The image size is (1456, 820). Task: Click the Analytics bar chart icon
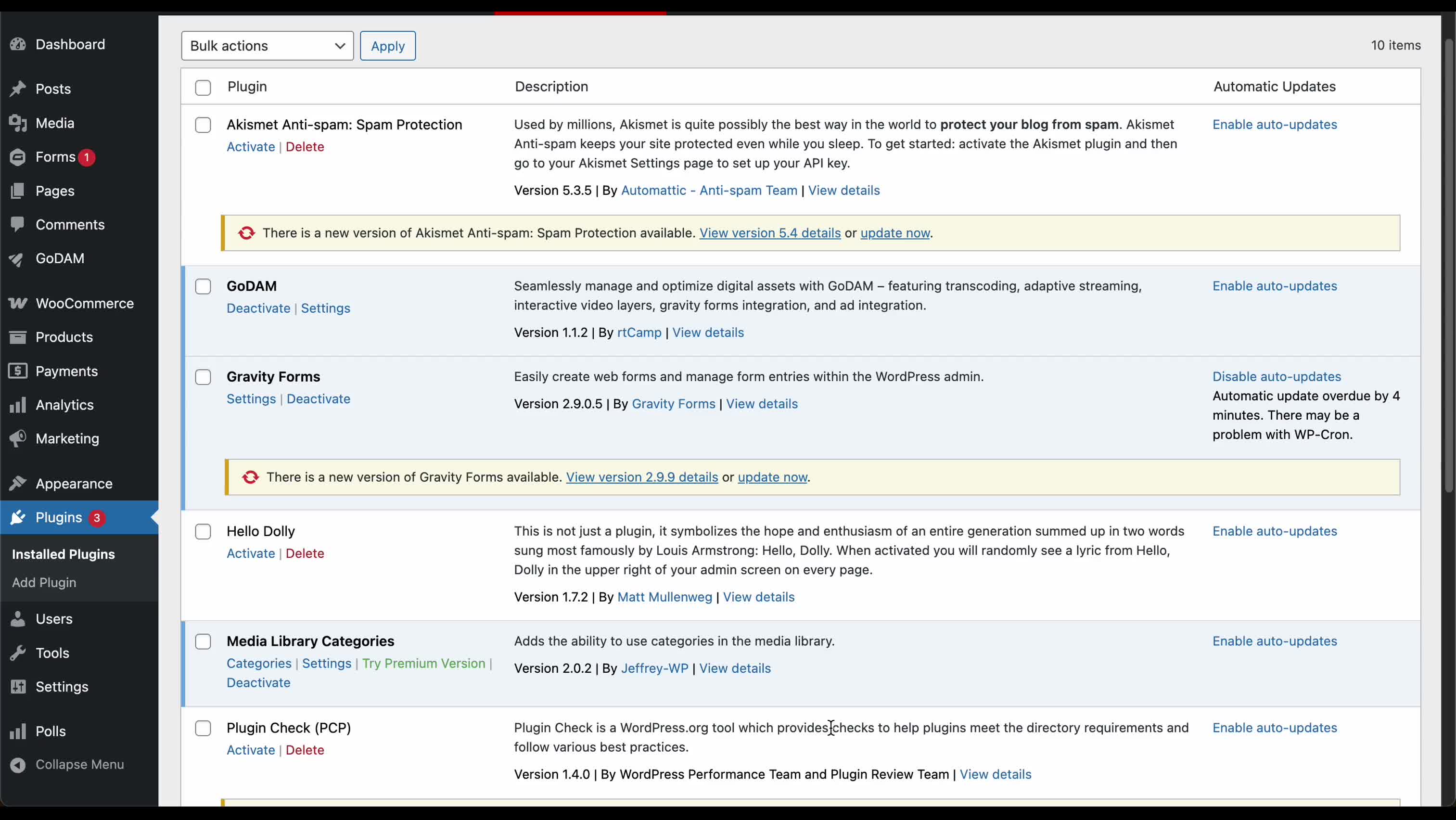click(18, 405)
